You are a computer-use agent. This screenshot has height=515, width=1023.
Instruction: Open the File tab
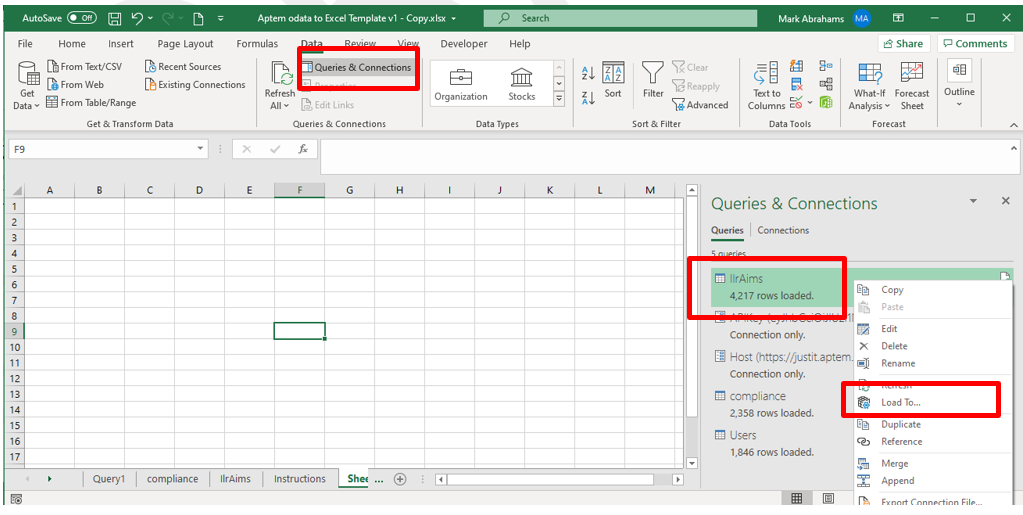25,44
